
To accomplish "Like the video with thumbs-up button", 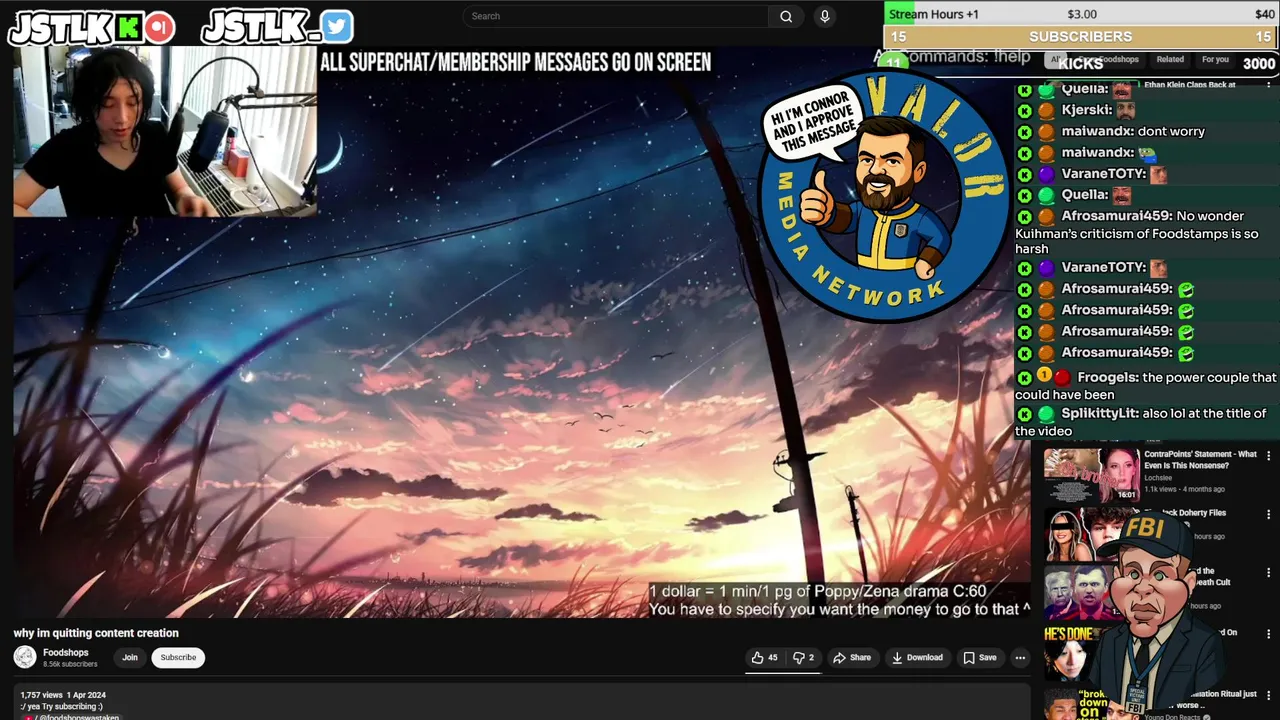I will point(765,658).
